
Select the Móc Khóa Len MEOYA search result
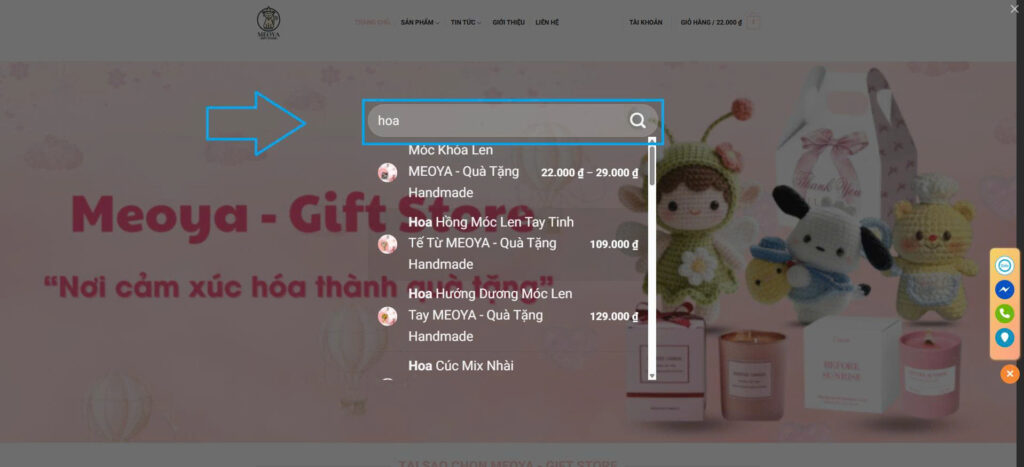(x=509, y=172)
